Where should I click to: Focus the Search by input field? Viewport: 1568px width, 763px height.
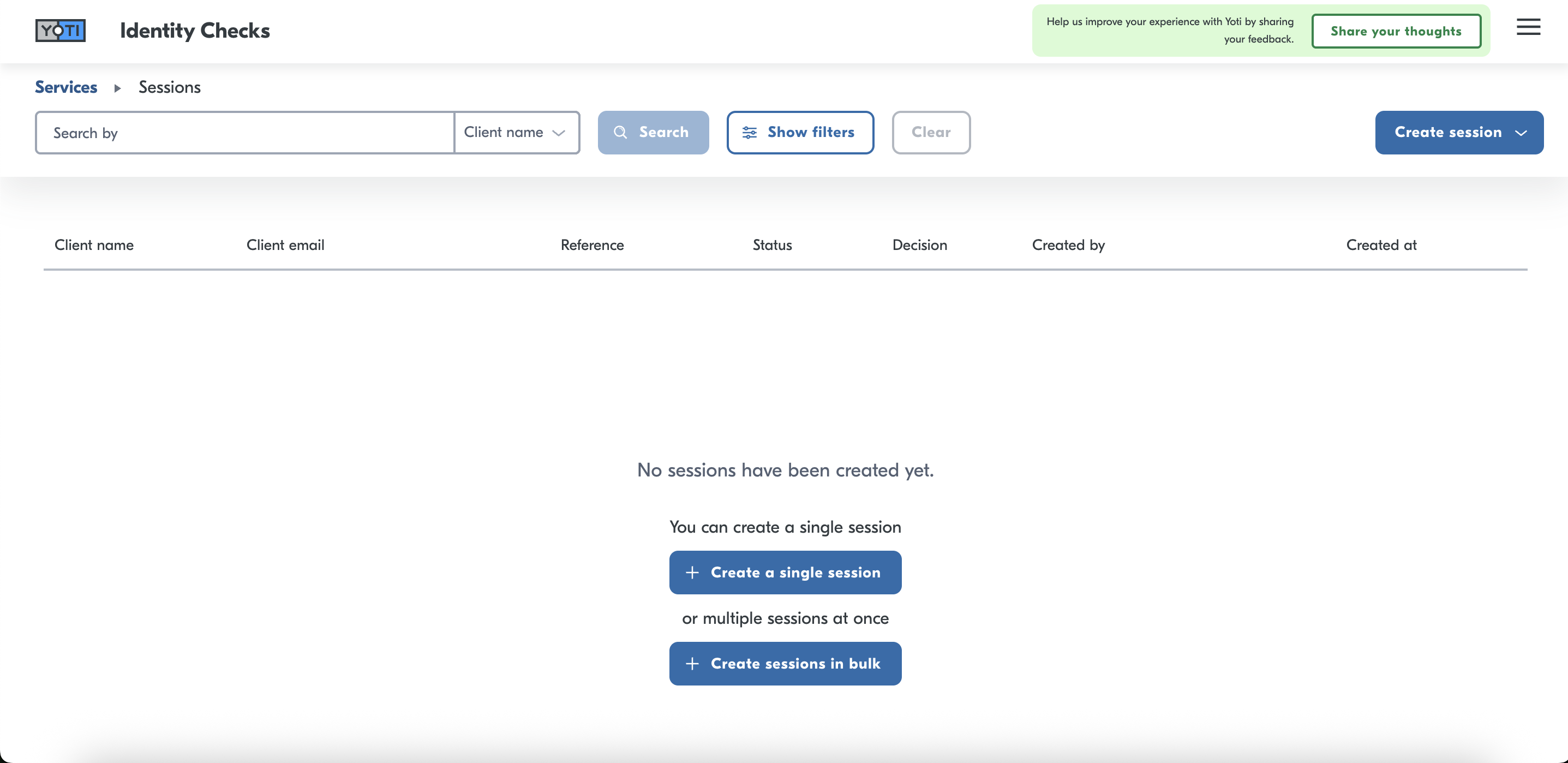coord(243,133)
